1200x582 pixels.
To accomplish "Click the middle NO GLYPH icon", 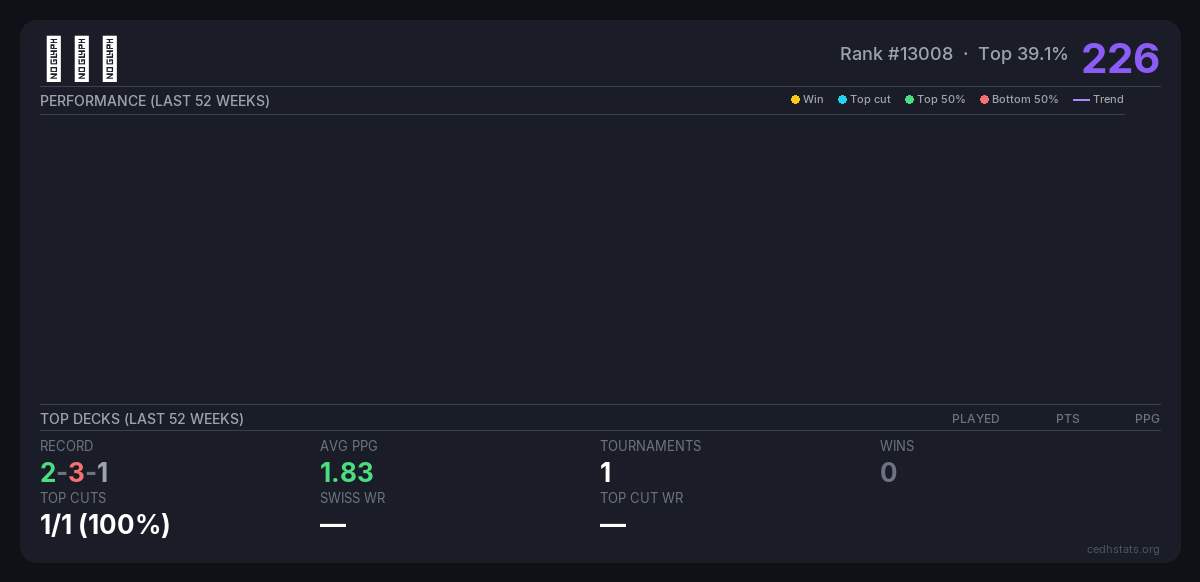I will (82, 59).
